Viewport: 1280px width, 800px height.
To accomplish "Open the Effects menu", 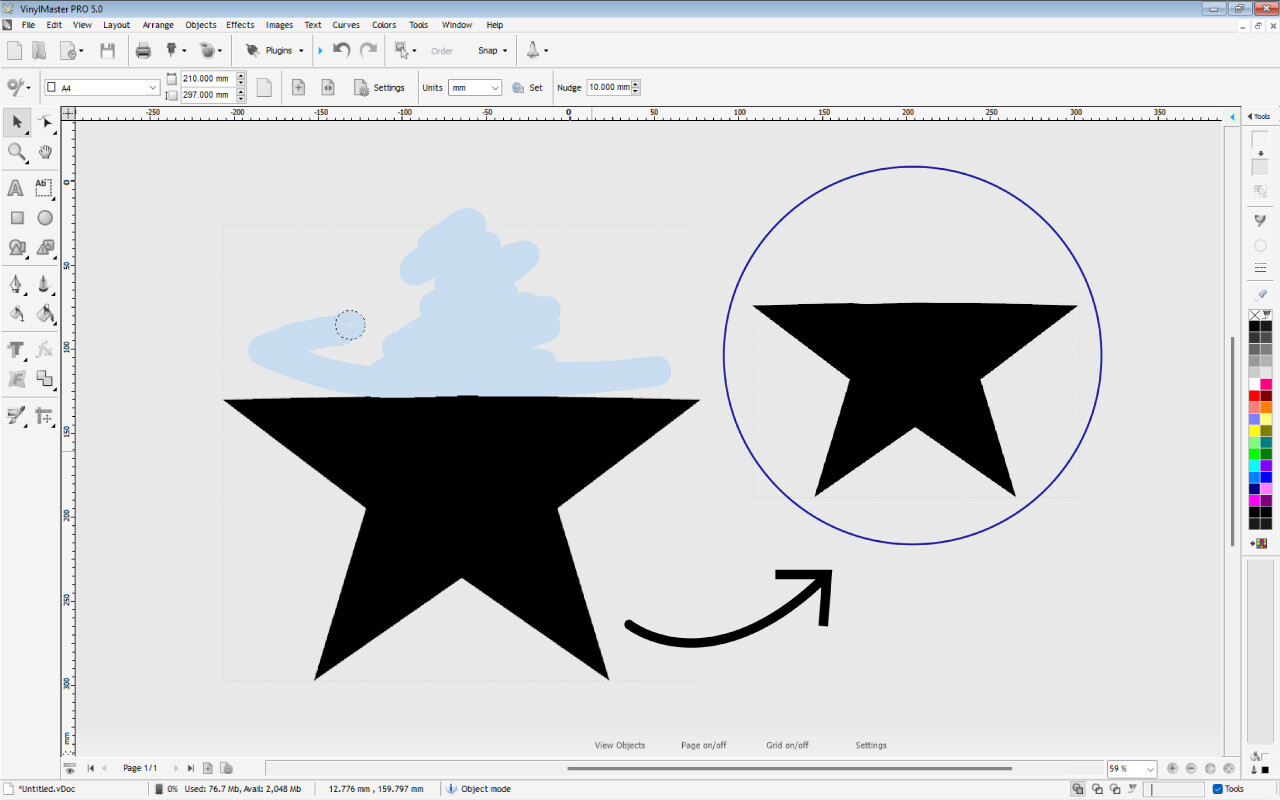I will [x=240, y=25].
